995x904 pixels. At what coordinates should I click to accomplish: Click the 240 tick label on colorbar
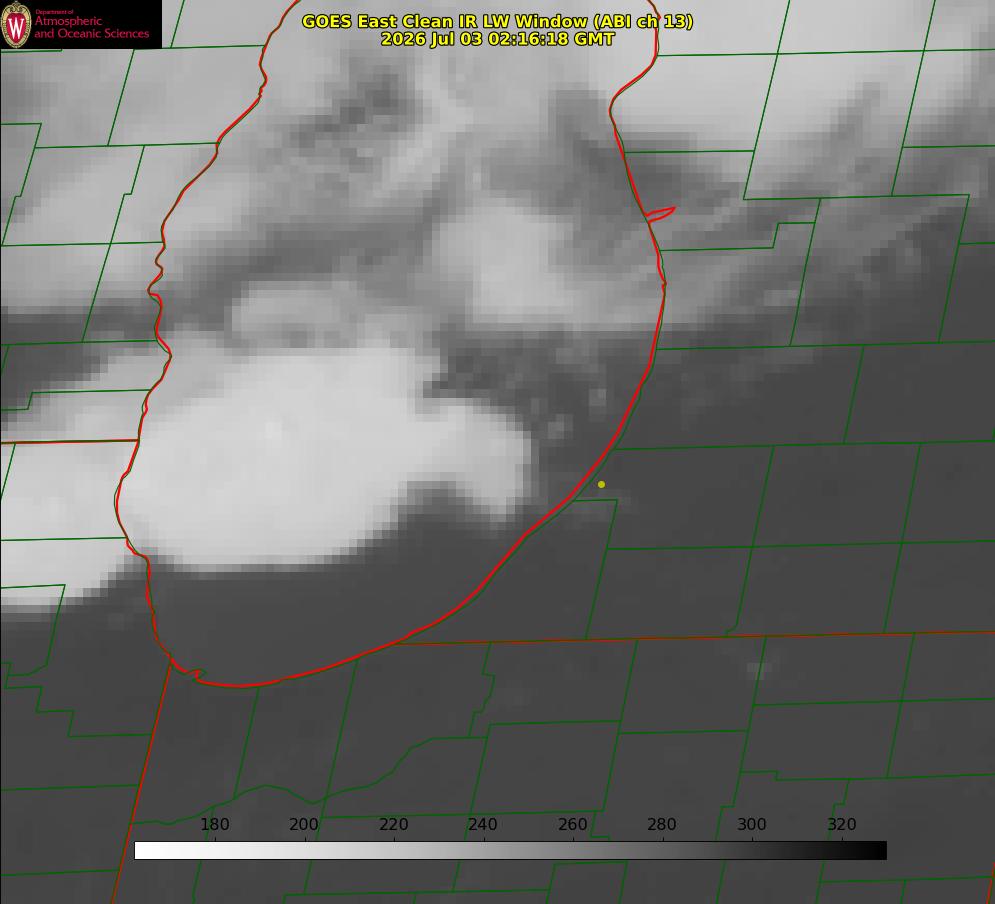(483, 824)
